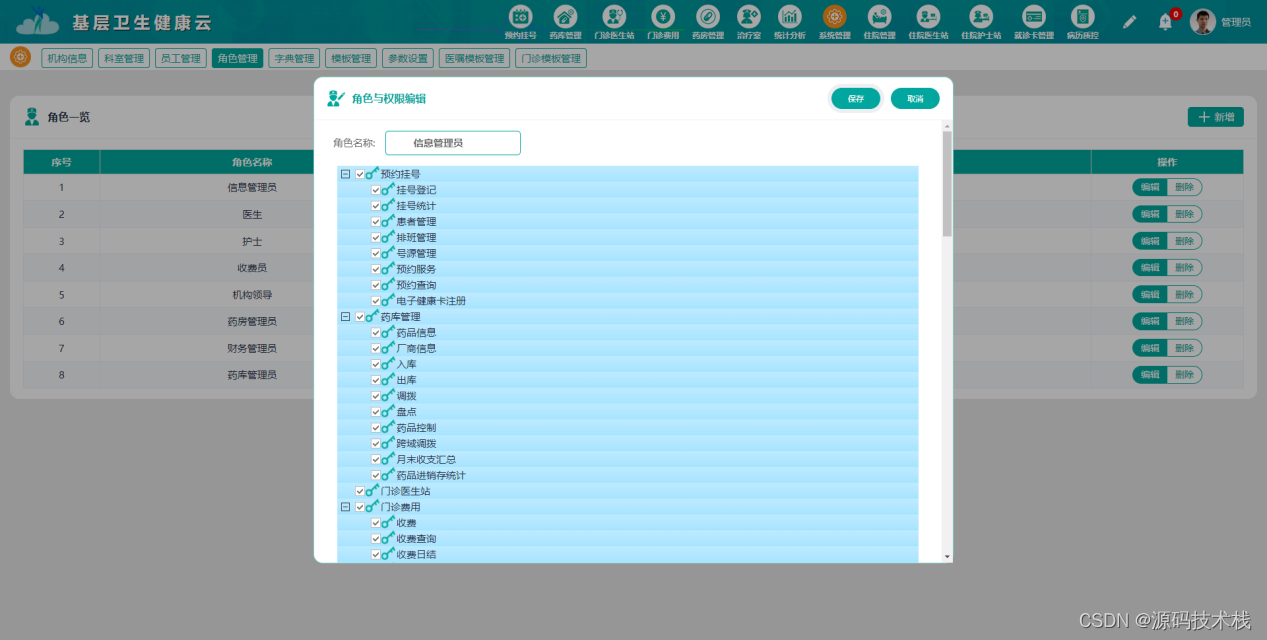Uncheck the 收费查询 permission checkbox
The height and width of the screenshot is (640, 1267).
(376, 538)
